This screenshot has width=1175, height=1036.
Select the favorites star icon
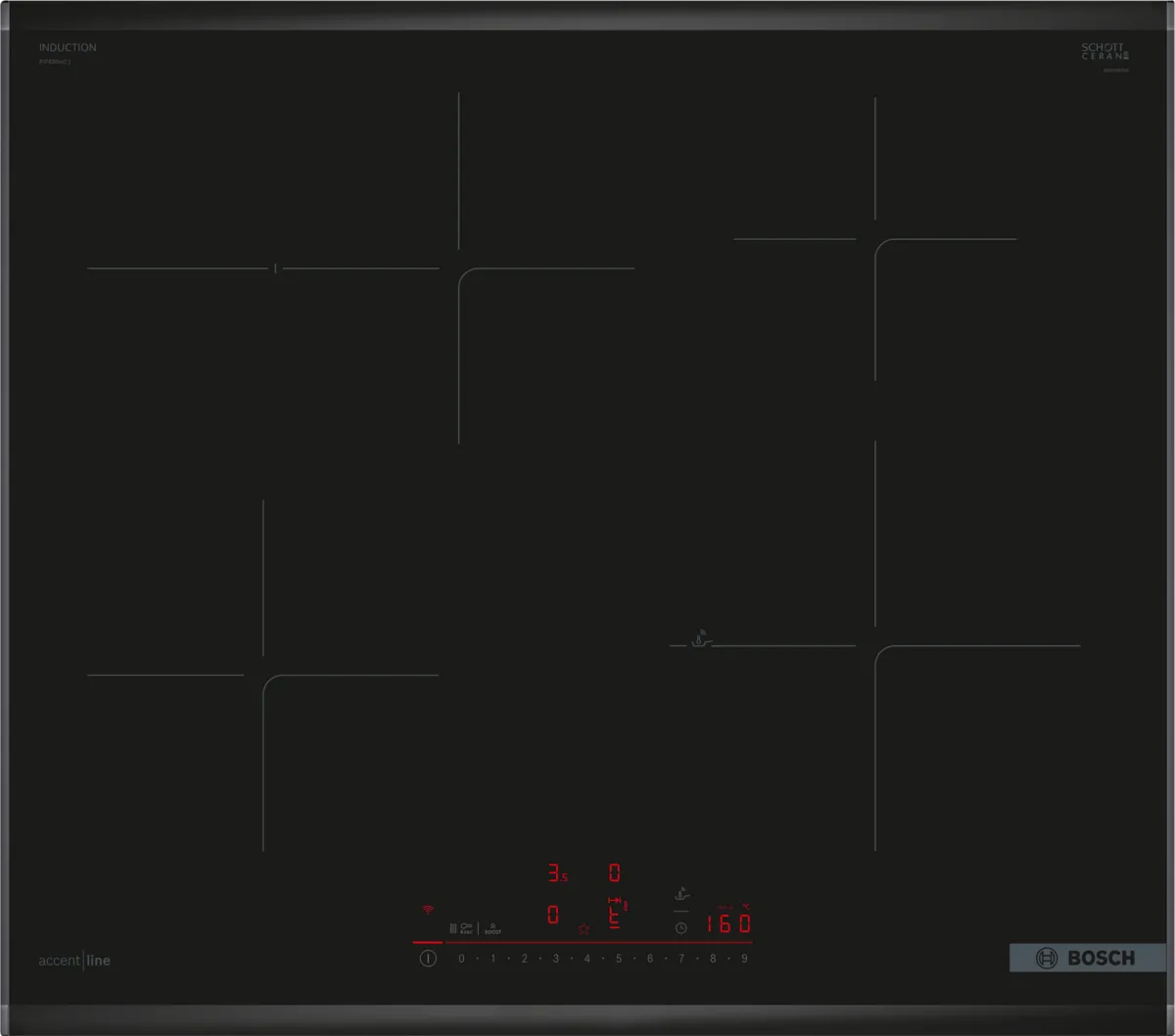583,926
